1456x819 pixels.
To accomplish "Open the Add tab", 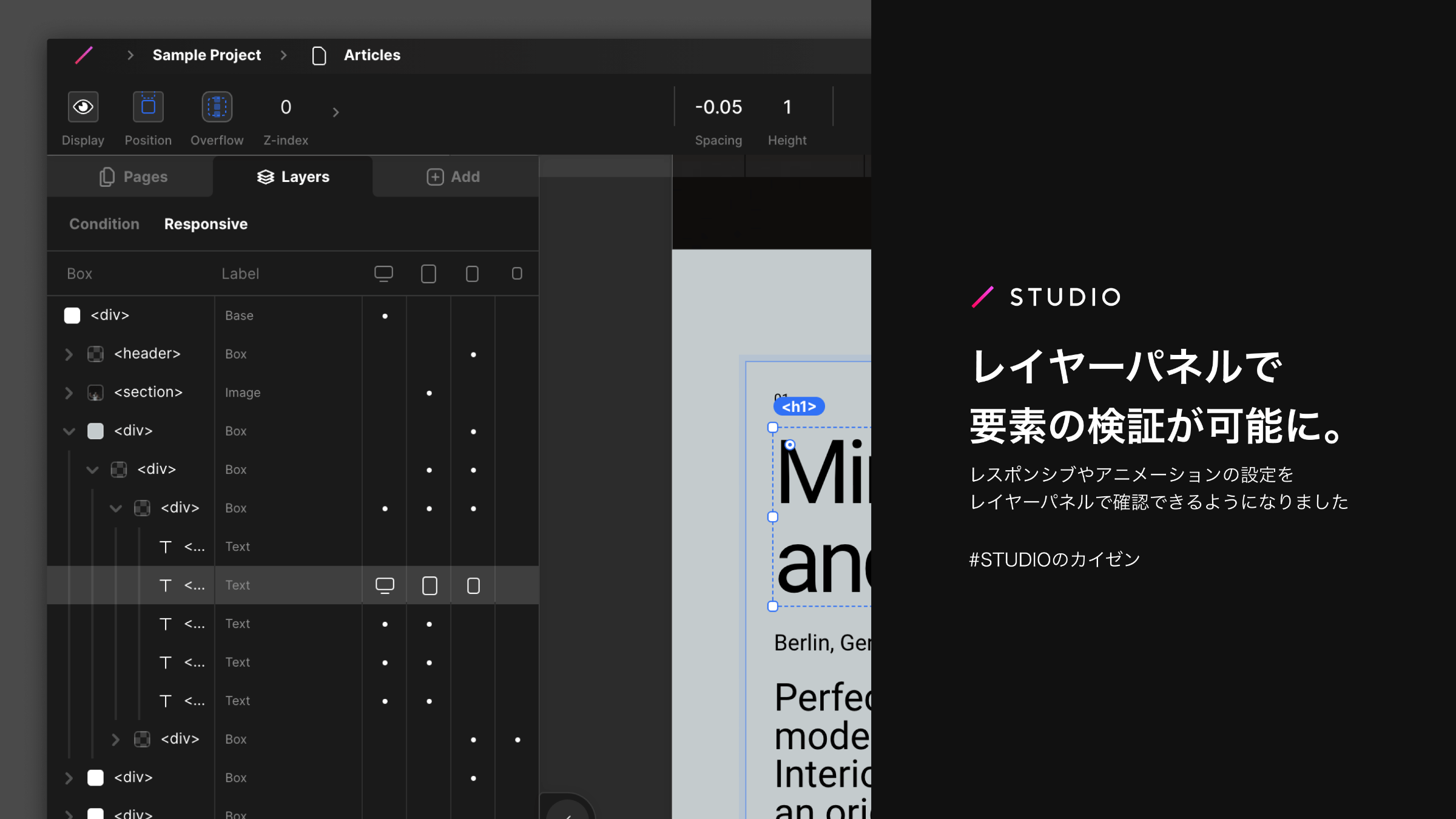I will coord(453,177).
